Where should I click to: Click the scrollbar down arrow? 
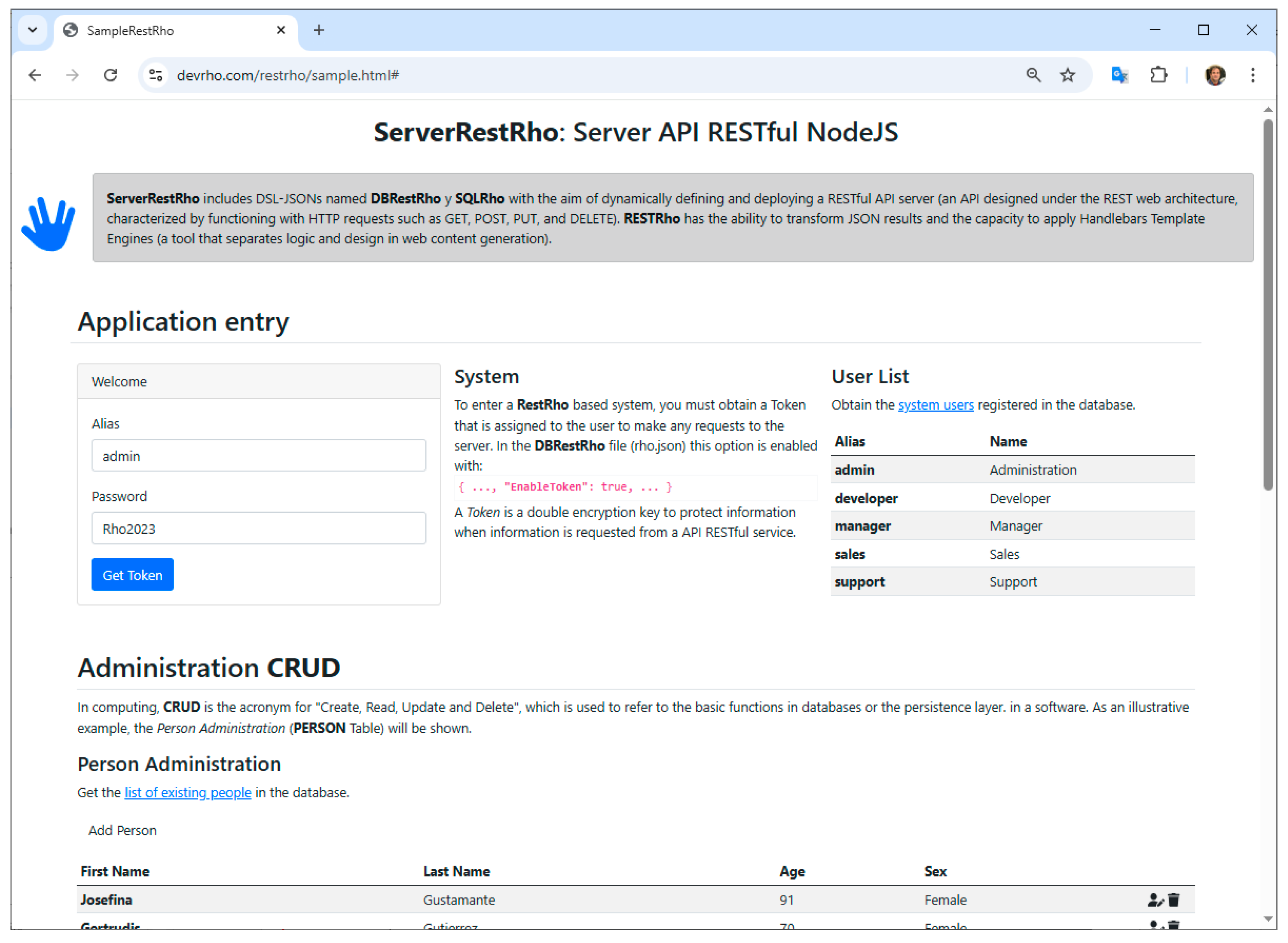(1267, 919)
